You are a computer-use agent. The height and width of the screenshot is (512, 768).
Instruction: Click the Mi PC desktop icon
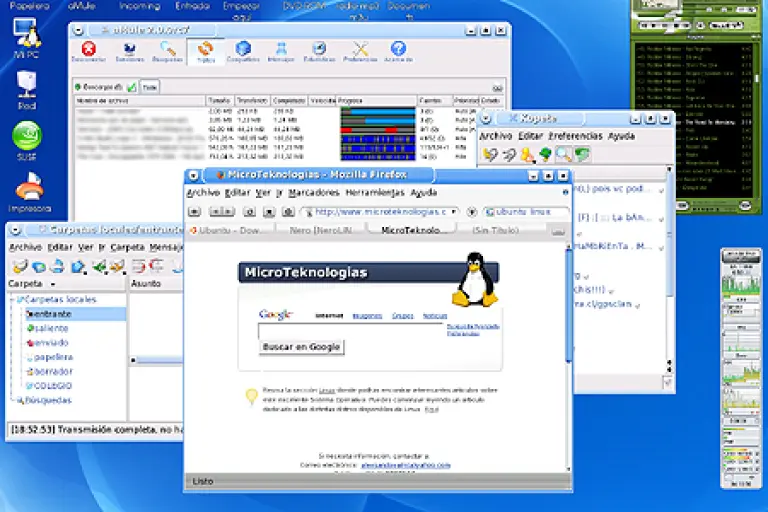coord(26,34)
